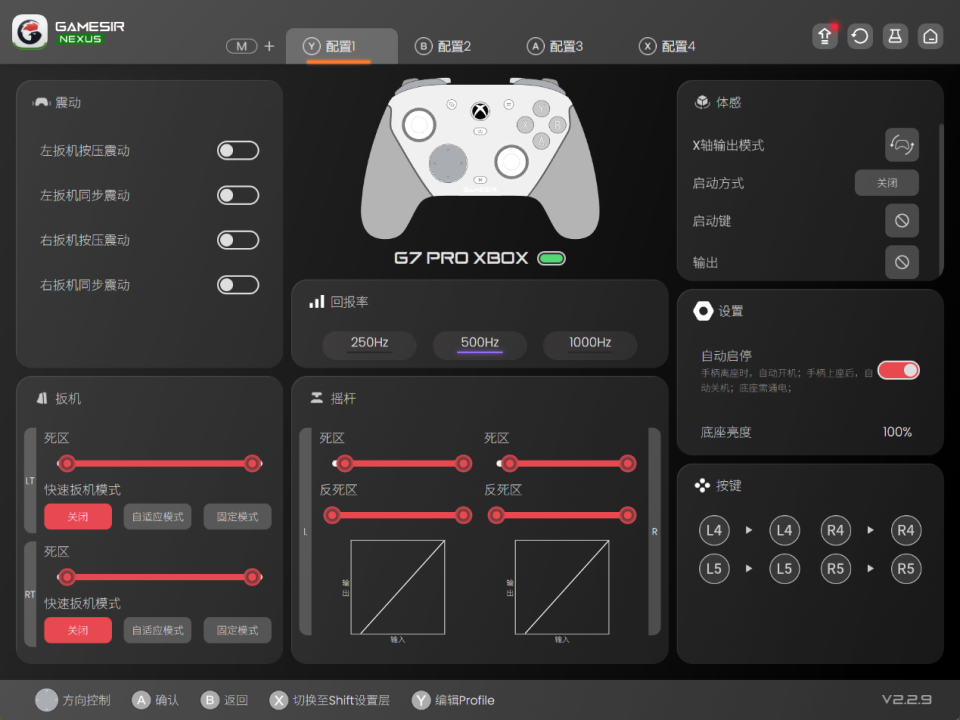Click left stick 反死区 slider right handle
The image size is (960, 720).
(463, 516)
